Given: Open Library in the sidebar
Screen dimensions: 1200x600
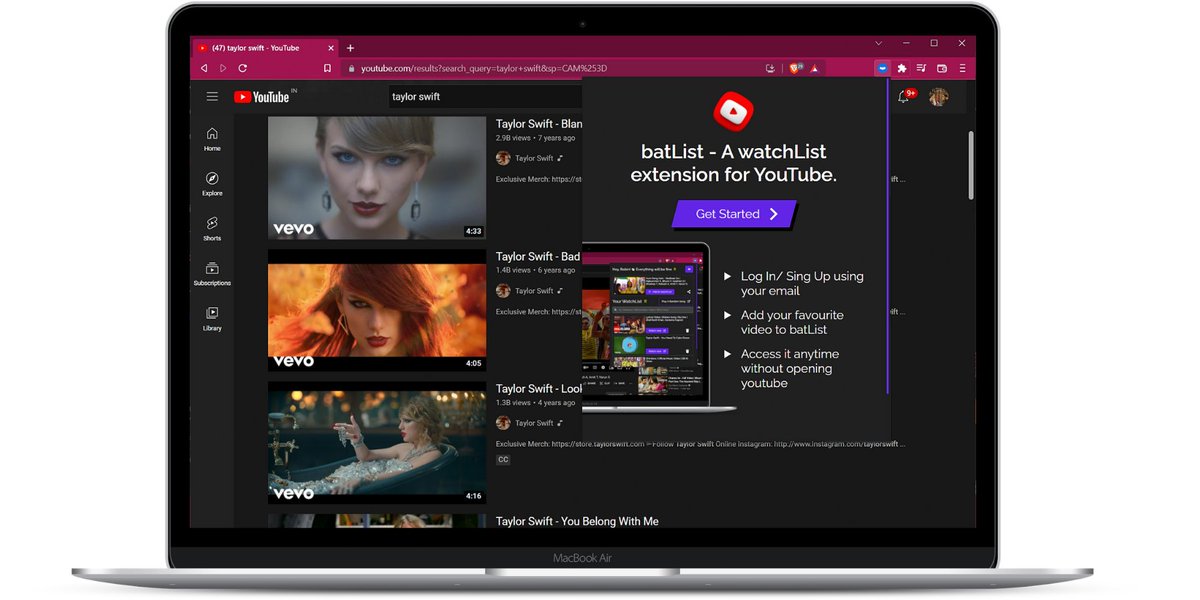Looking at the screenshot, I should pos(212,319).
